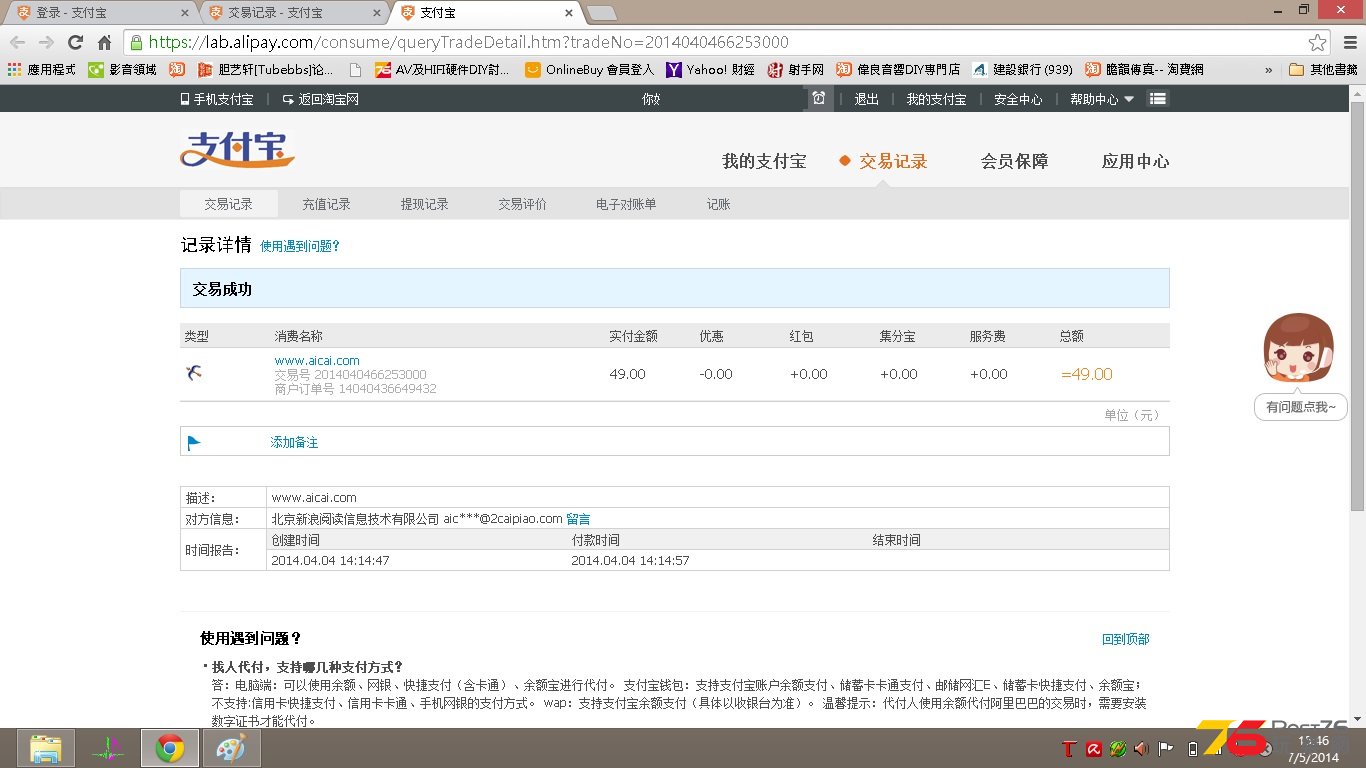
Task: Select the 应用中心 main nav item
Action: (1135, 161)
